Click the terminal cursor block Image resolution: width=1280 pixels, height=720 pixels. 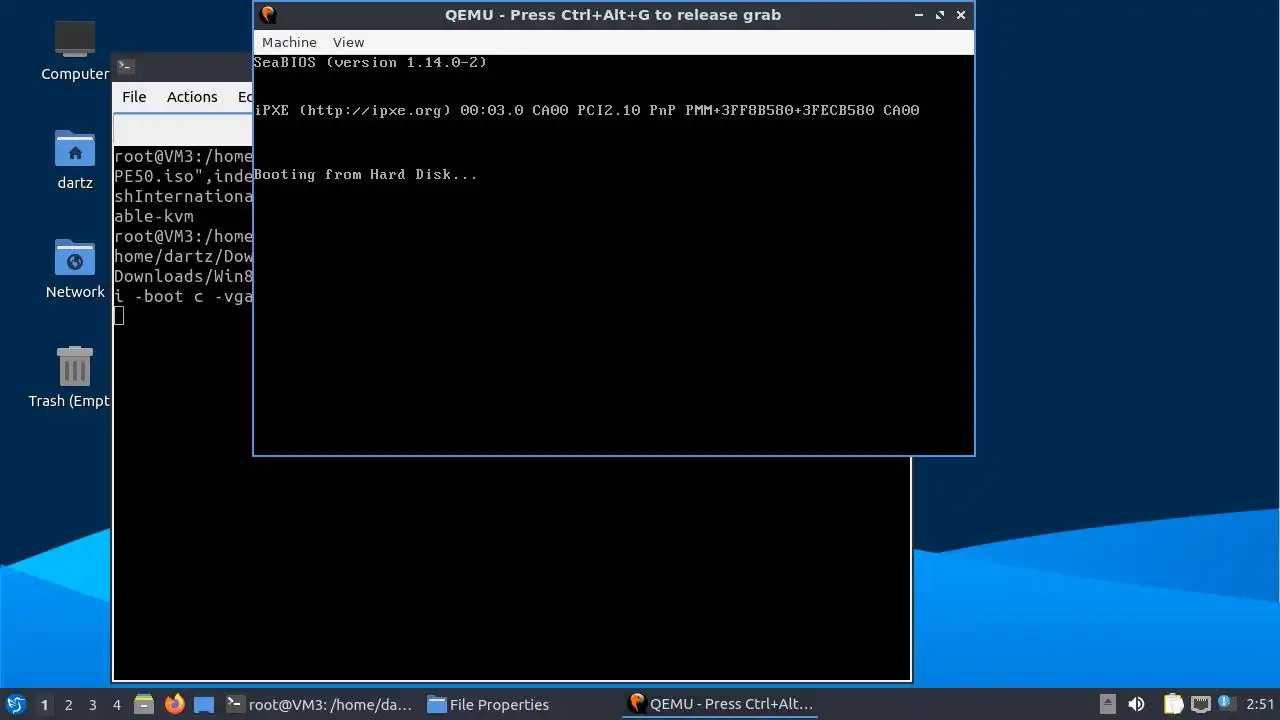point(119,316)
